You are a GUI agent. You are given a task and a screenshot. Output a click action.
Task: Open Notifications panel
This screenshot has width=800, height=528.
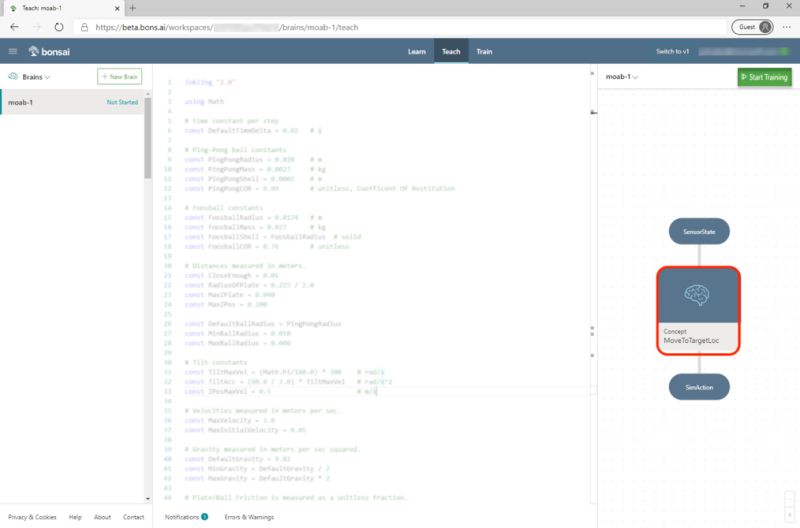point(186,517)
